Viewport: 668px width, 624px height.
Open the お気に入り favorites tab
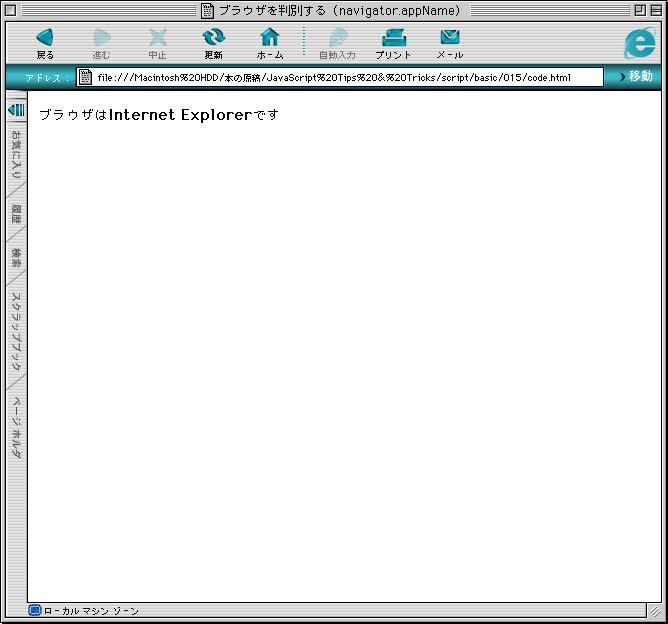click(x=16, y=154)
